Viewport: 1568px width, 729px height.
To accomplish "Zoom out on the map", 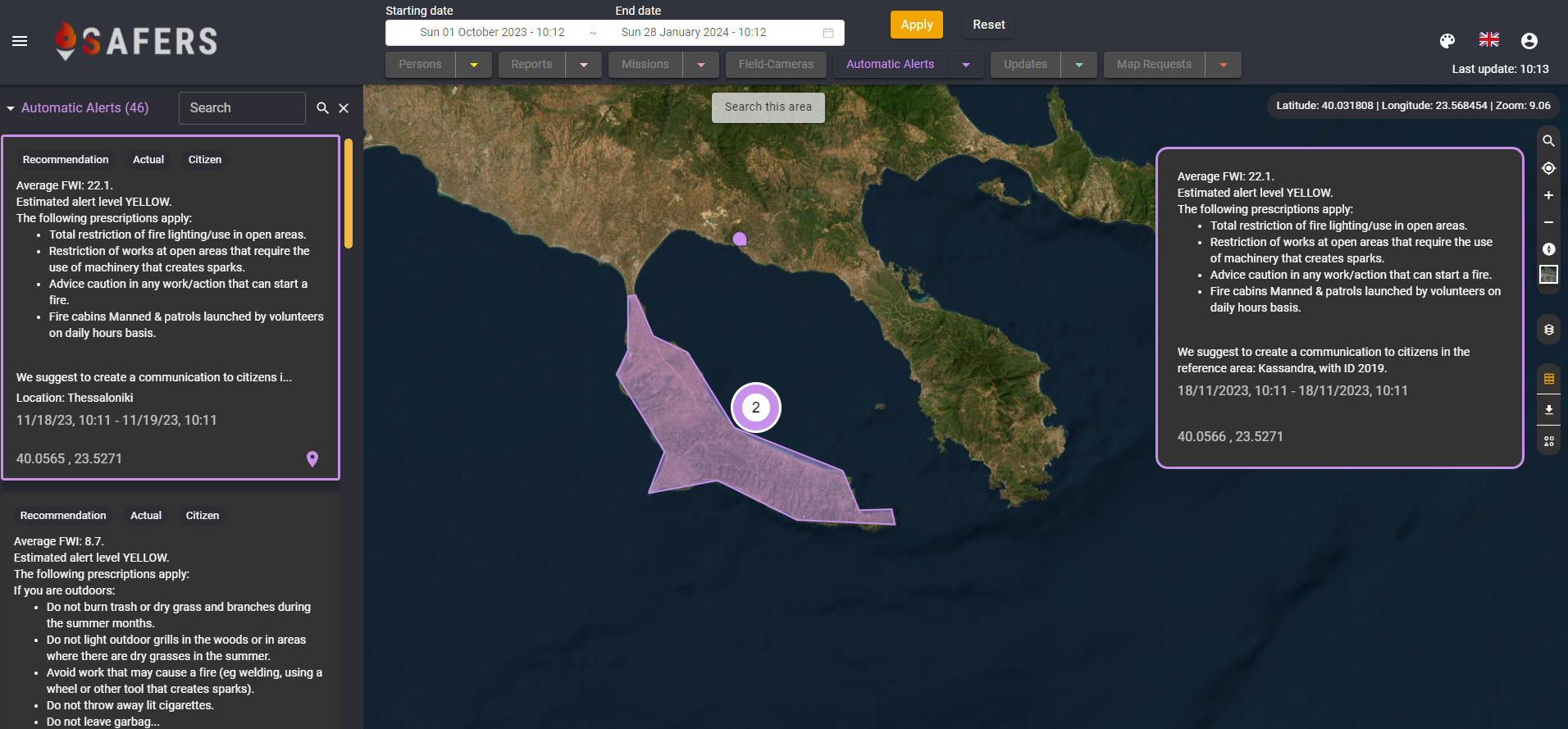I will coord(1548,222).
